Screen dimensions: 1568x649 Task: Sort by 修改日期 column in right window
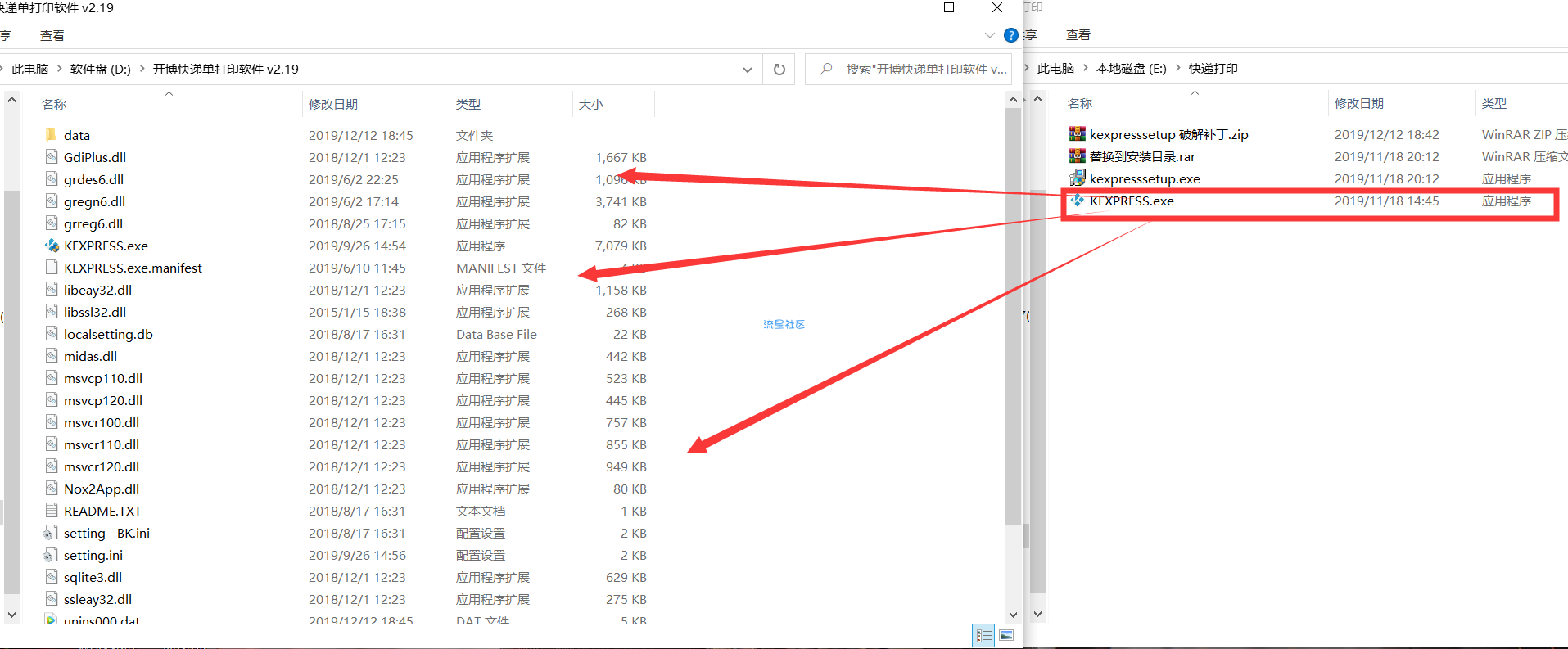(1359, 103)
